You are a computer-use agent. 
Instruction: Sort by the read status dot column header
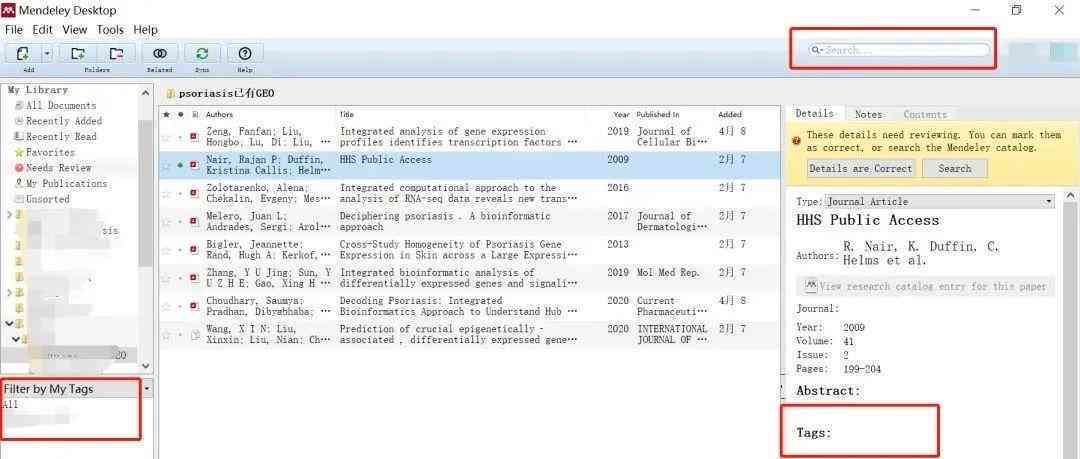tap(180, 114)
